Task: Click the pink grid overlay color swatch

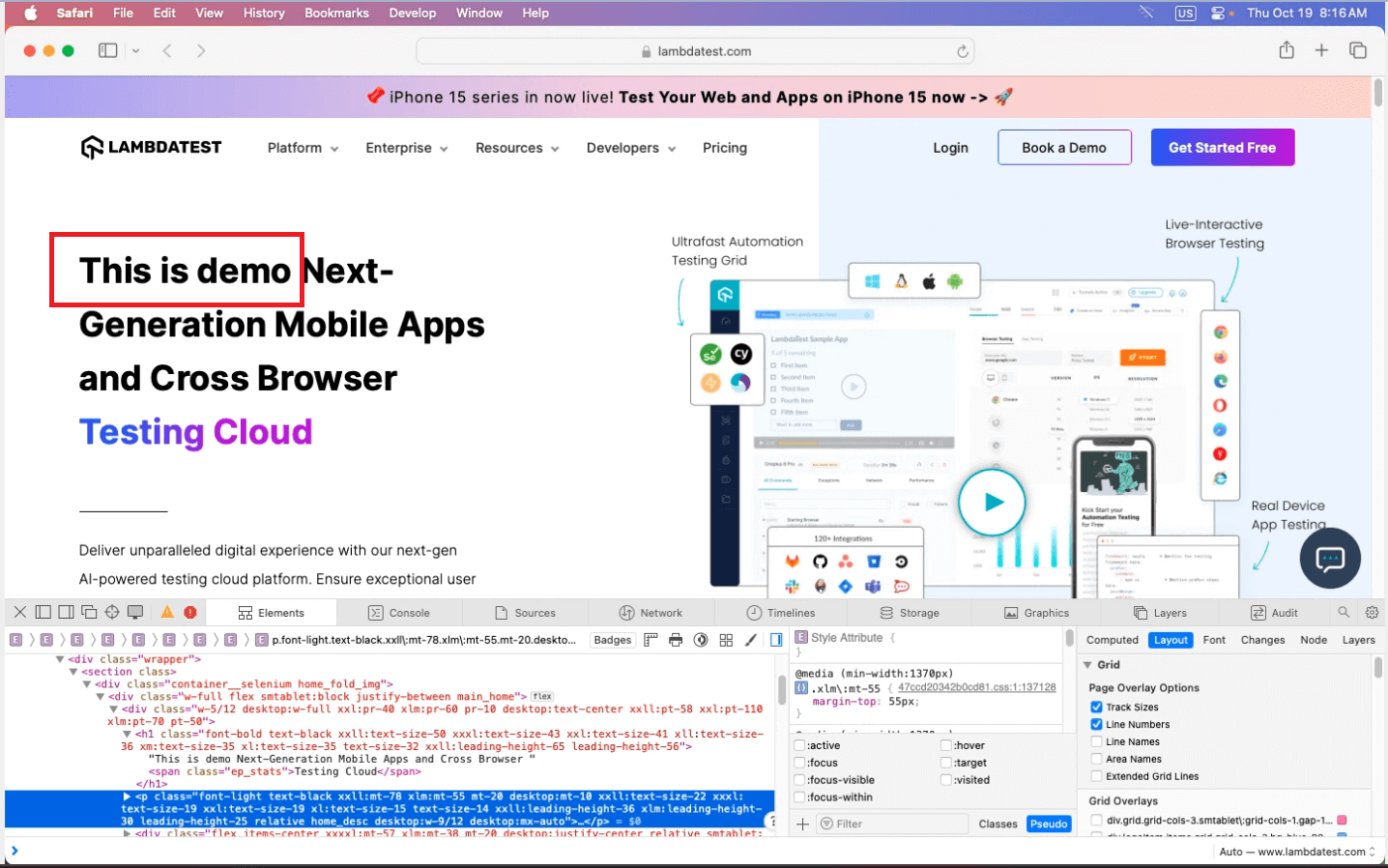Action: pos(1342,821)
